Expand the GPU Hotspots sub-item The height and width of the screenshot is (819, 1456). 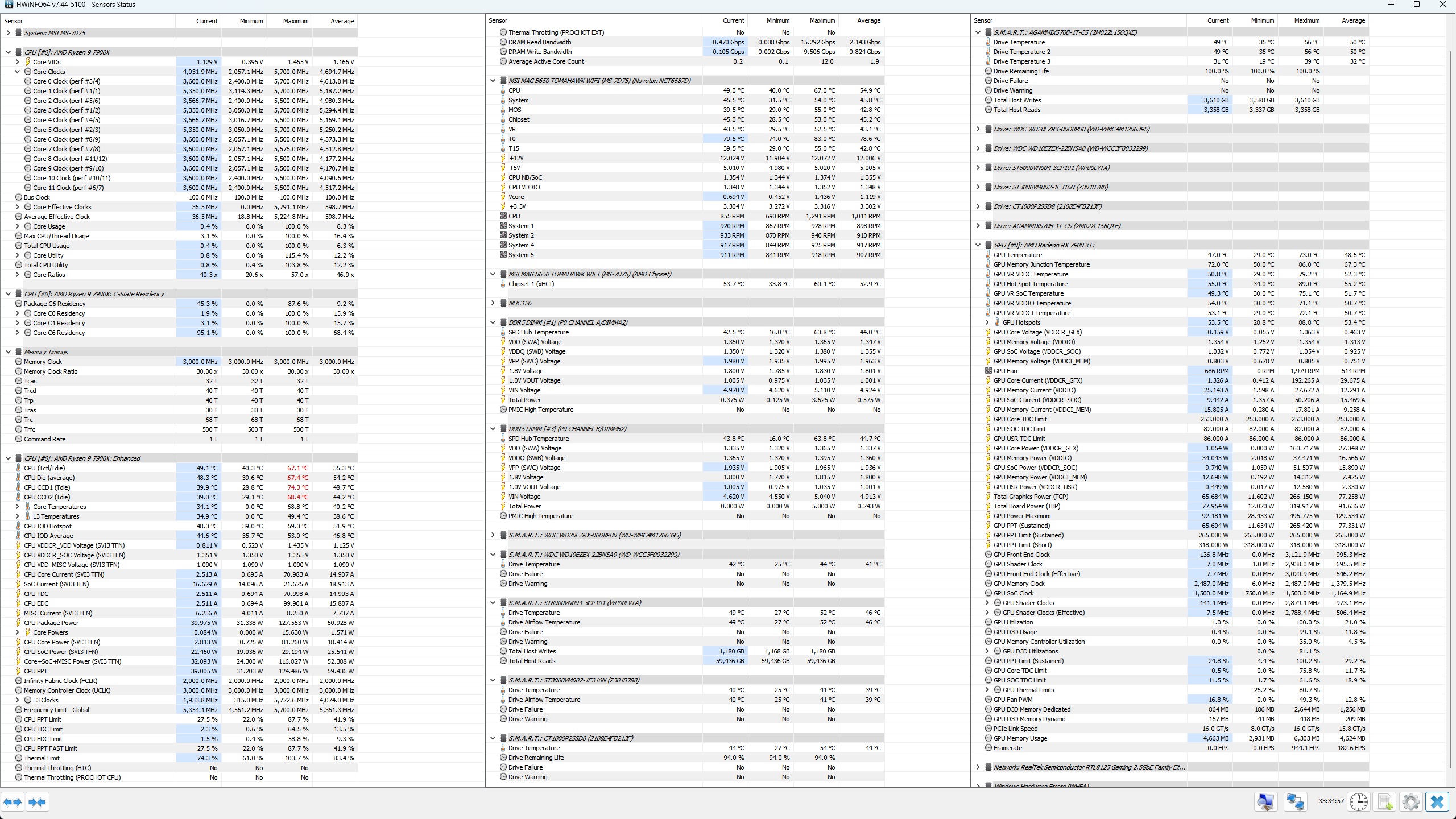click(987, 322)
